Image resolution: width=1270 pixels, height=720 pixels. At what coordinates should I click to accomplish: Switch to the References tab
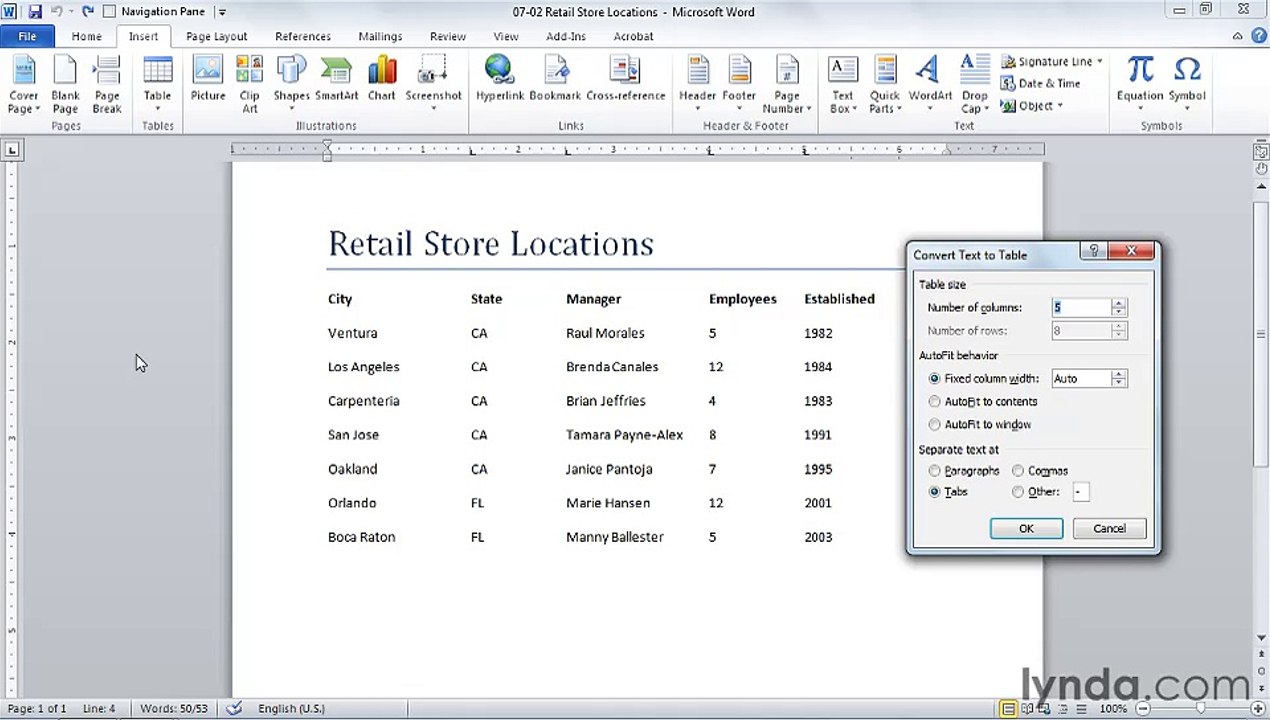pos(303,36)
